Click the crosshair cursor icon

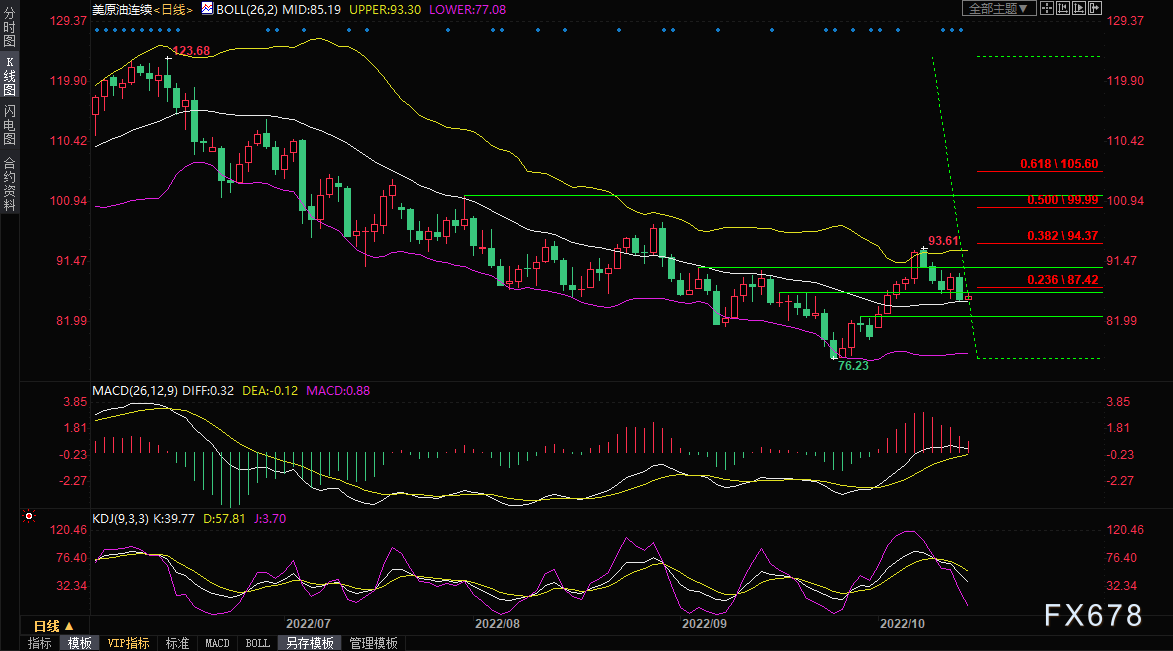[1047, 8]
